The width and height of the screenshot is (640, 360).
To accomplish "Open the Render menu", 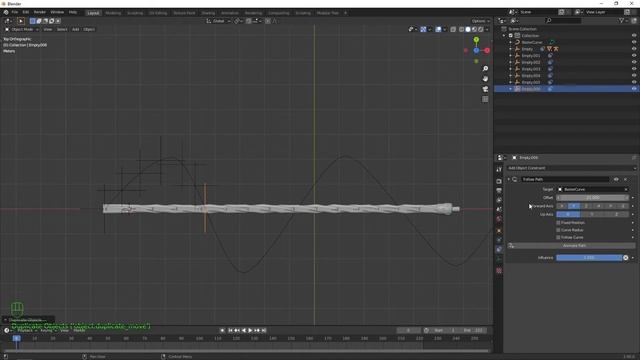I will pyautogui.click(x=40, y=12).
